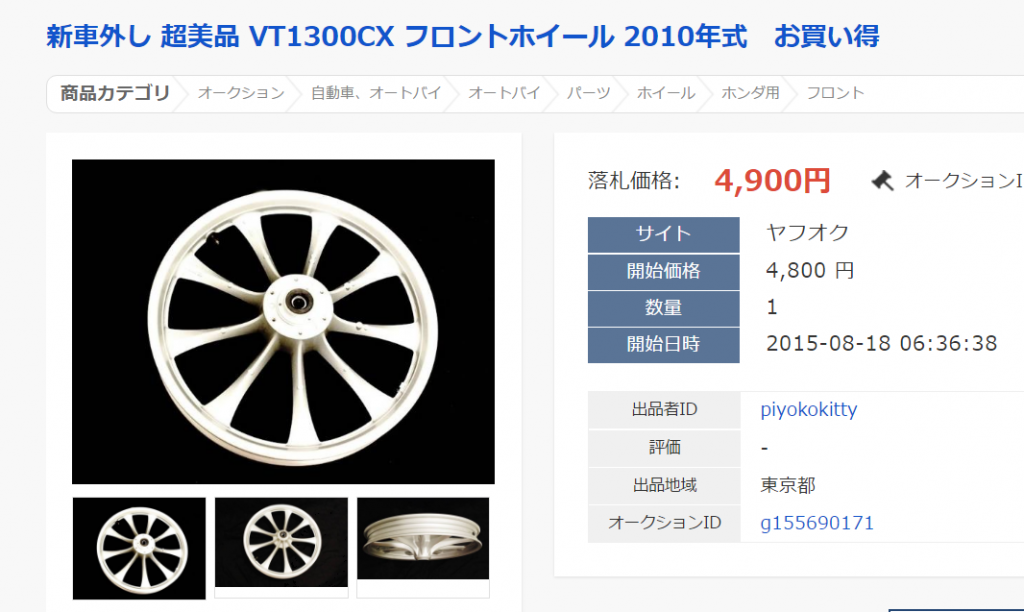Go to オークション breadcrumb

click(x=241, y=93)
